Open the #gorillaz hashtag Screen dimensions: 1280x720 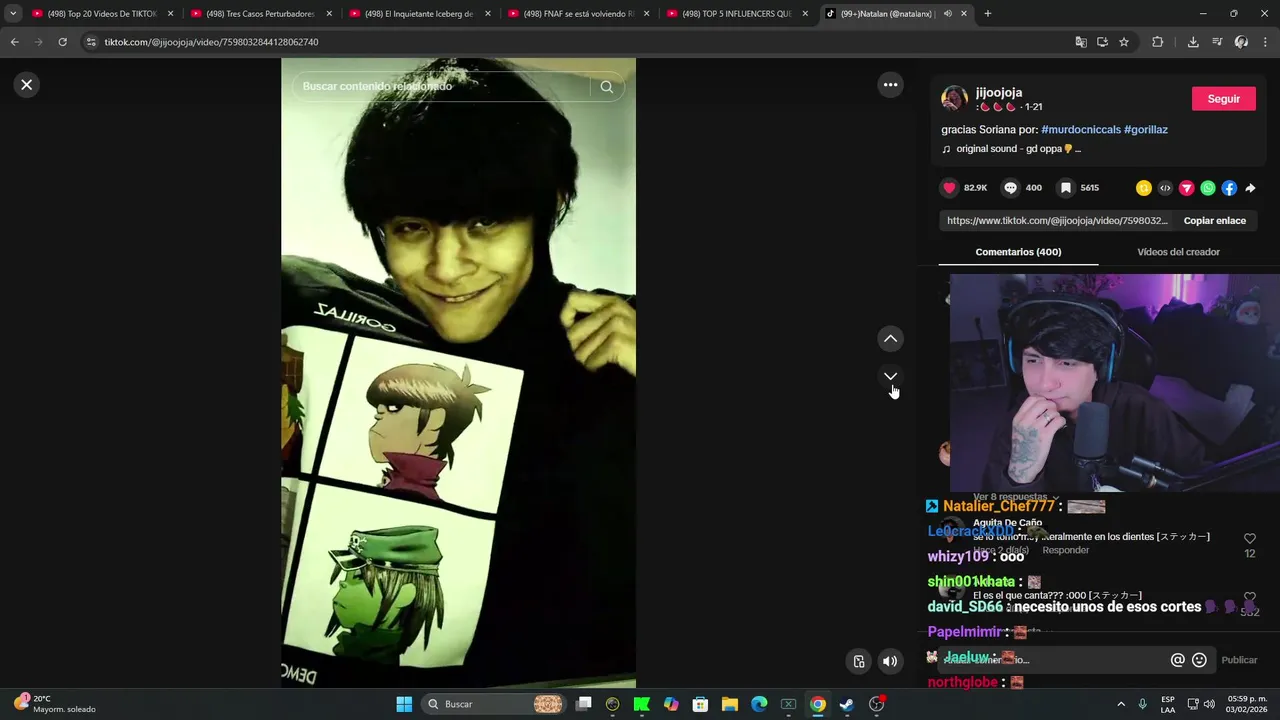(1146, 130)
